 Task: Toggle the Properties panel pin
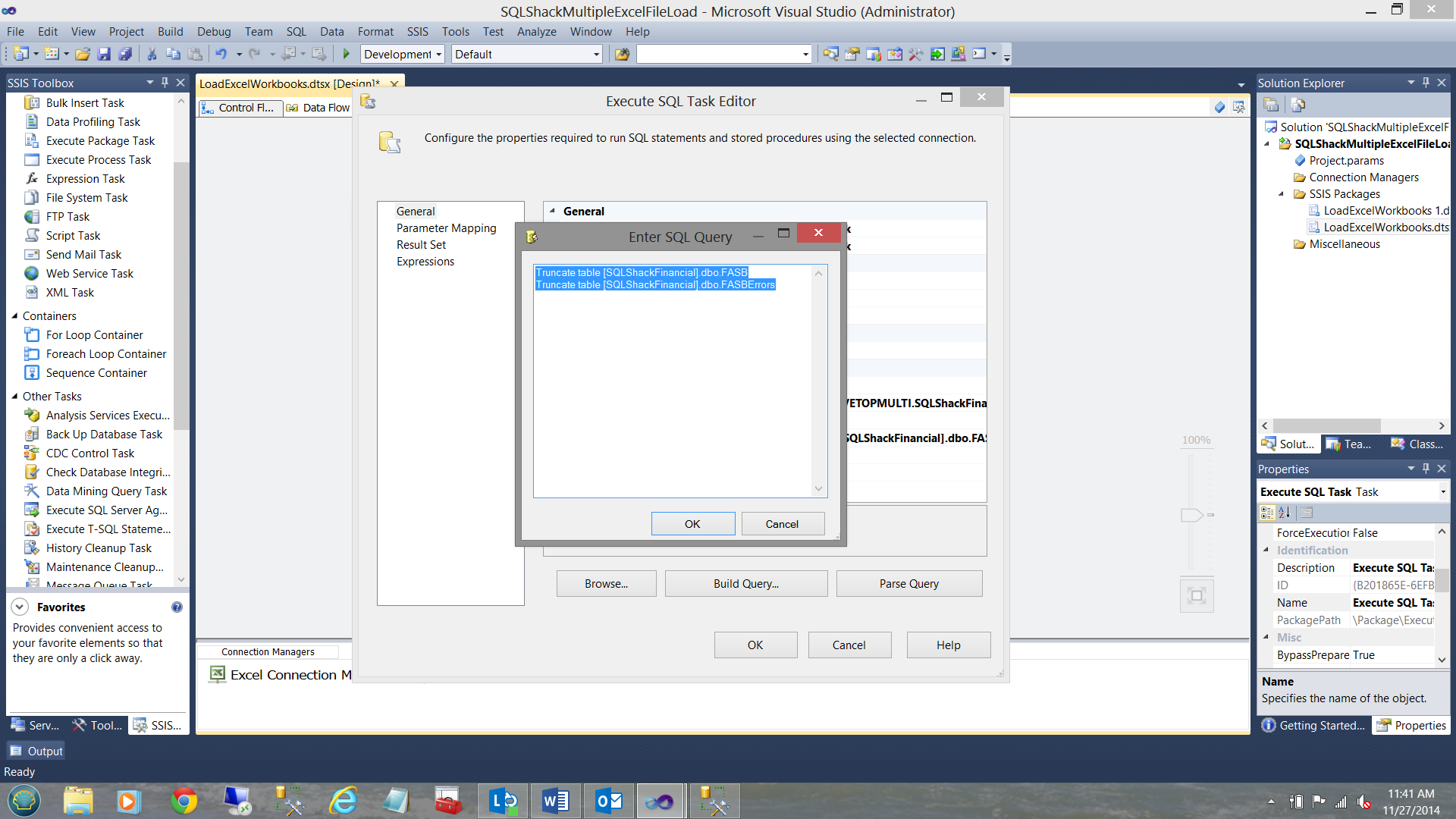1426,469
